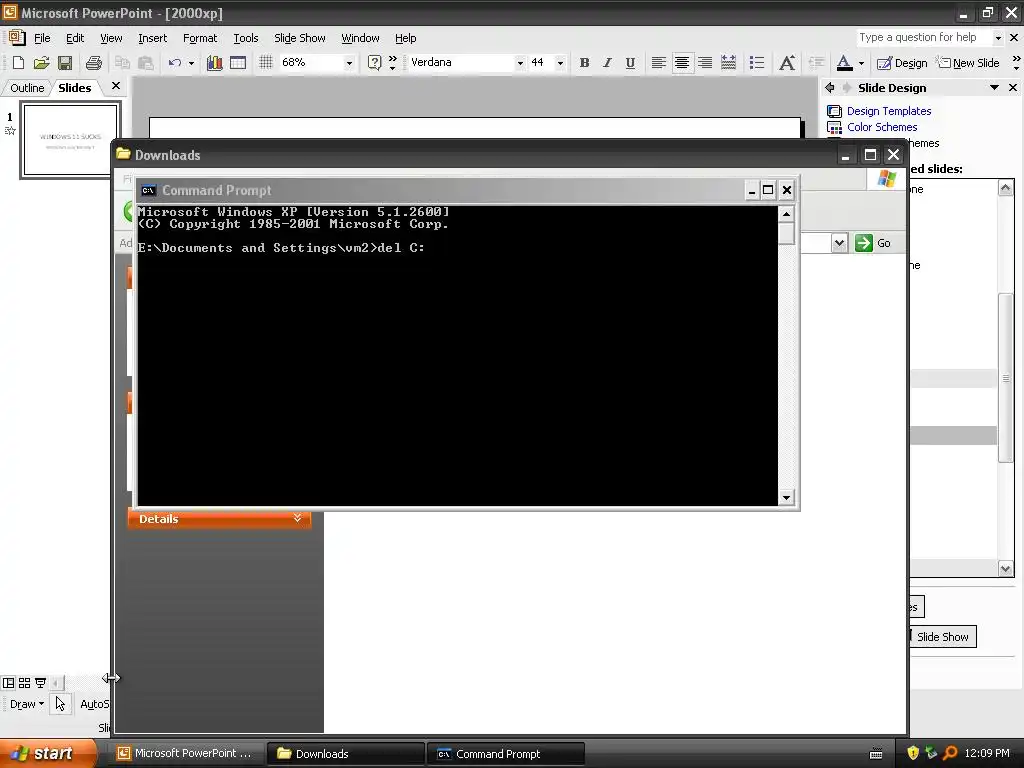Increase font size icon

787,63
